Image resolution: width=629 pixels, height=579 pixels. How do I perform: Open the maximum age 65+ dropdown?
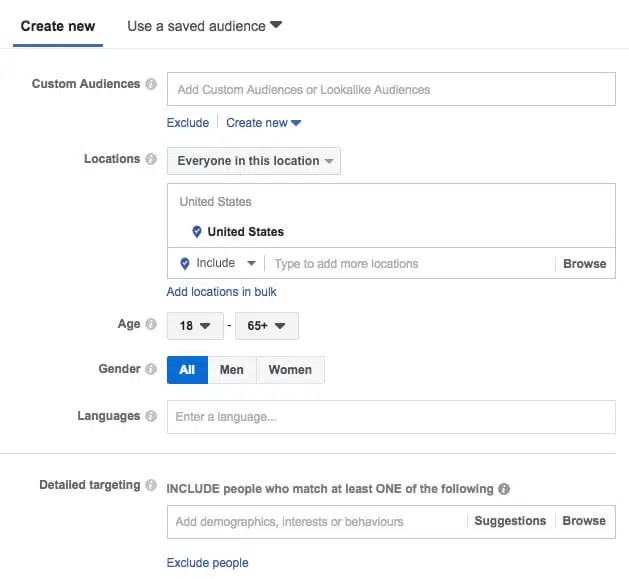[x=267, y=326]
